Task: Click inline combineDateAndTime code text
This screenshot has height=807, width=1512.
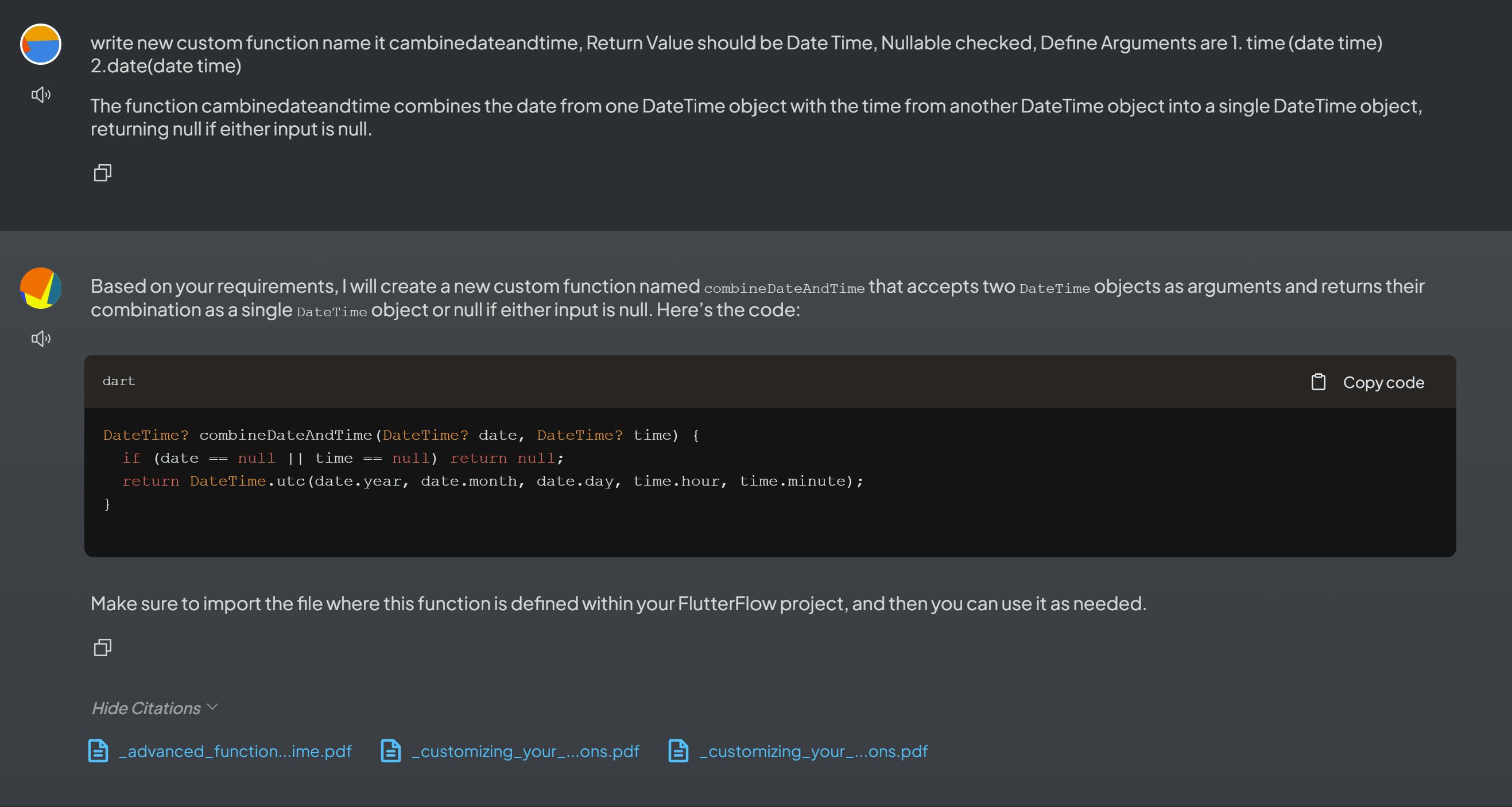Action: [x=784, y=288]
